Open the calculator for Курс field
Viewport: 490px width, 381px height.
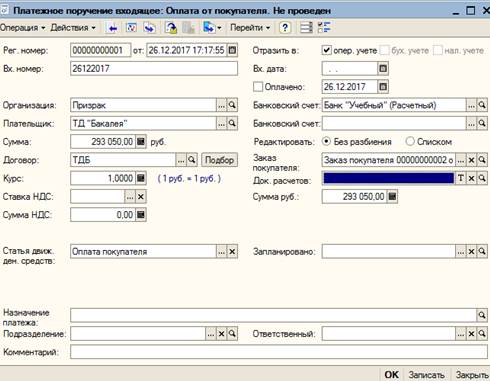pyautogui.click(x=141, y=178)
